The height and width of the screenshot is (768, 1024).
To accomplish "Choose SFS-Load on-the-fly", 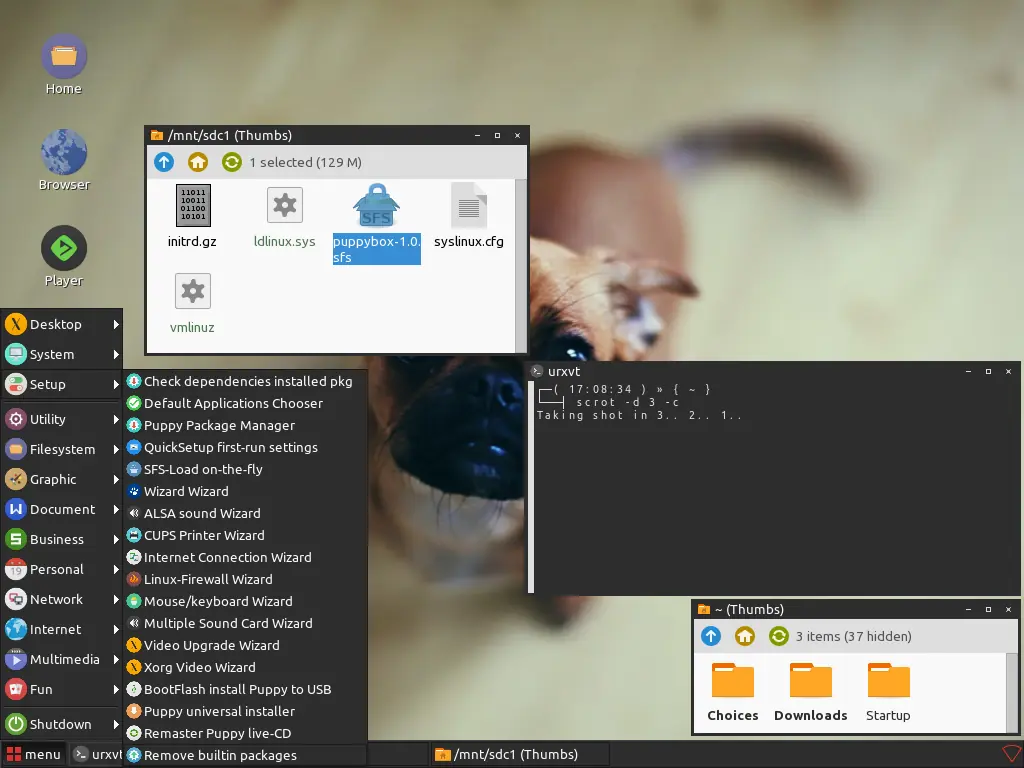I will (246, 470).
